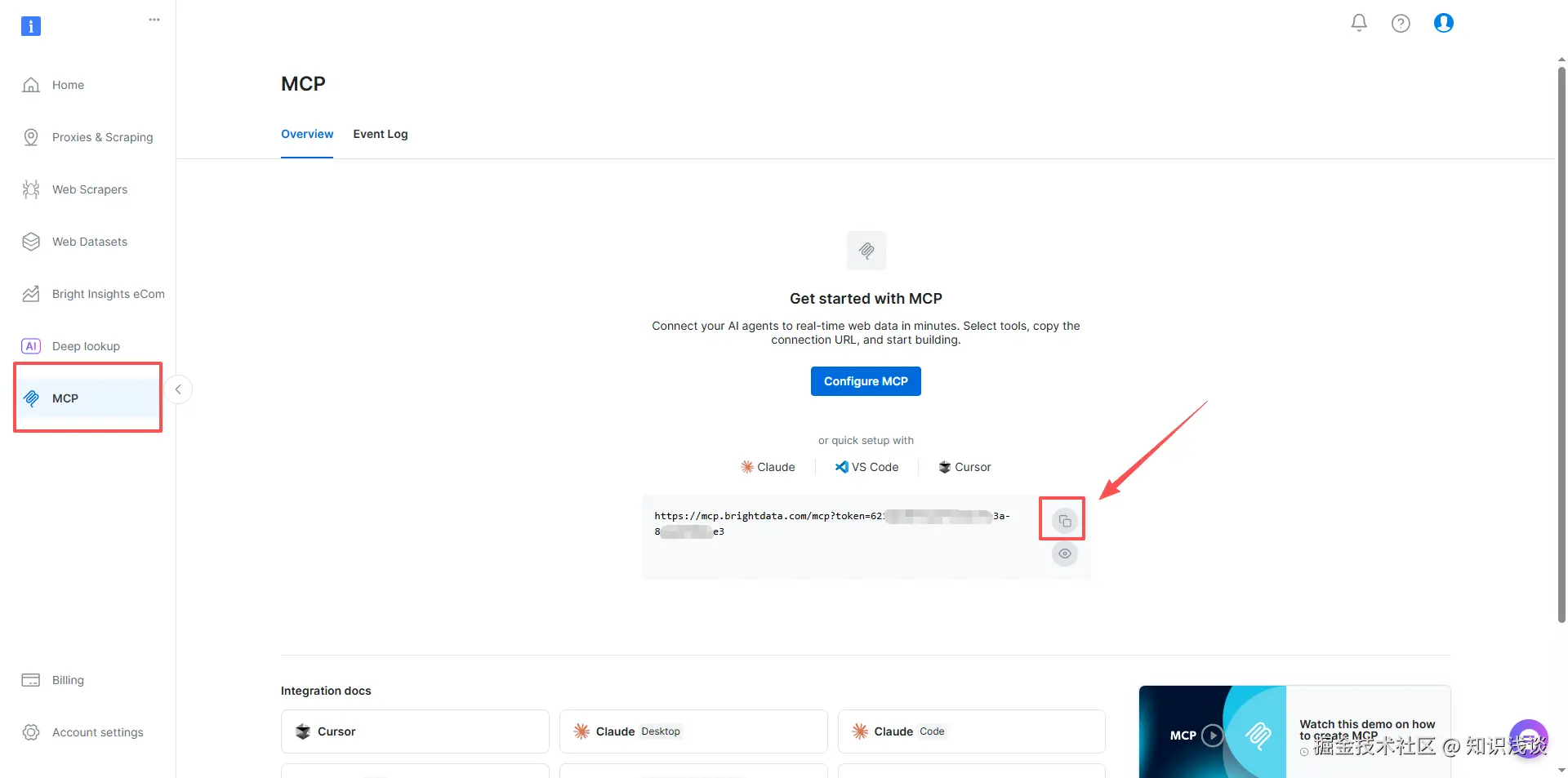Click the Proxies location pin icon

[31, 137]
